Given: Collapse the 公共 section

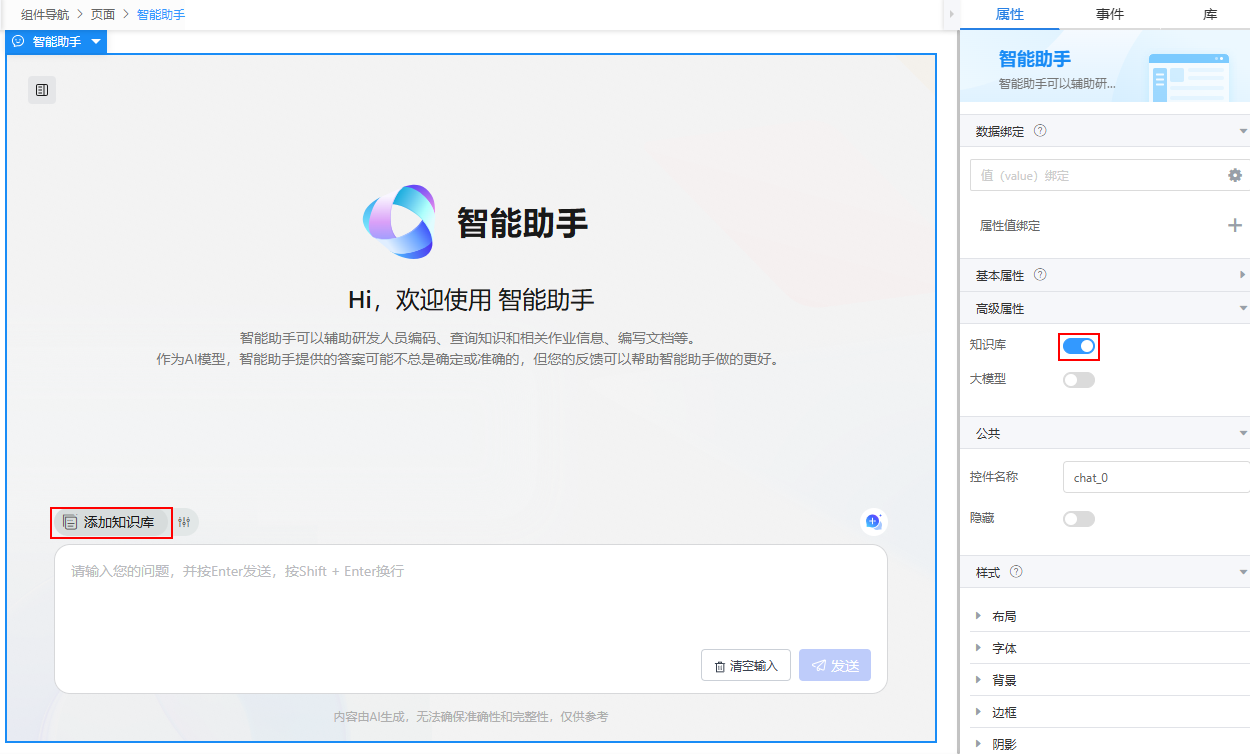Looking at the screenshot, I should [x=1243, y=434].
